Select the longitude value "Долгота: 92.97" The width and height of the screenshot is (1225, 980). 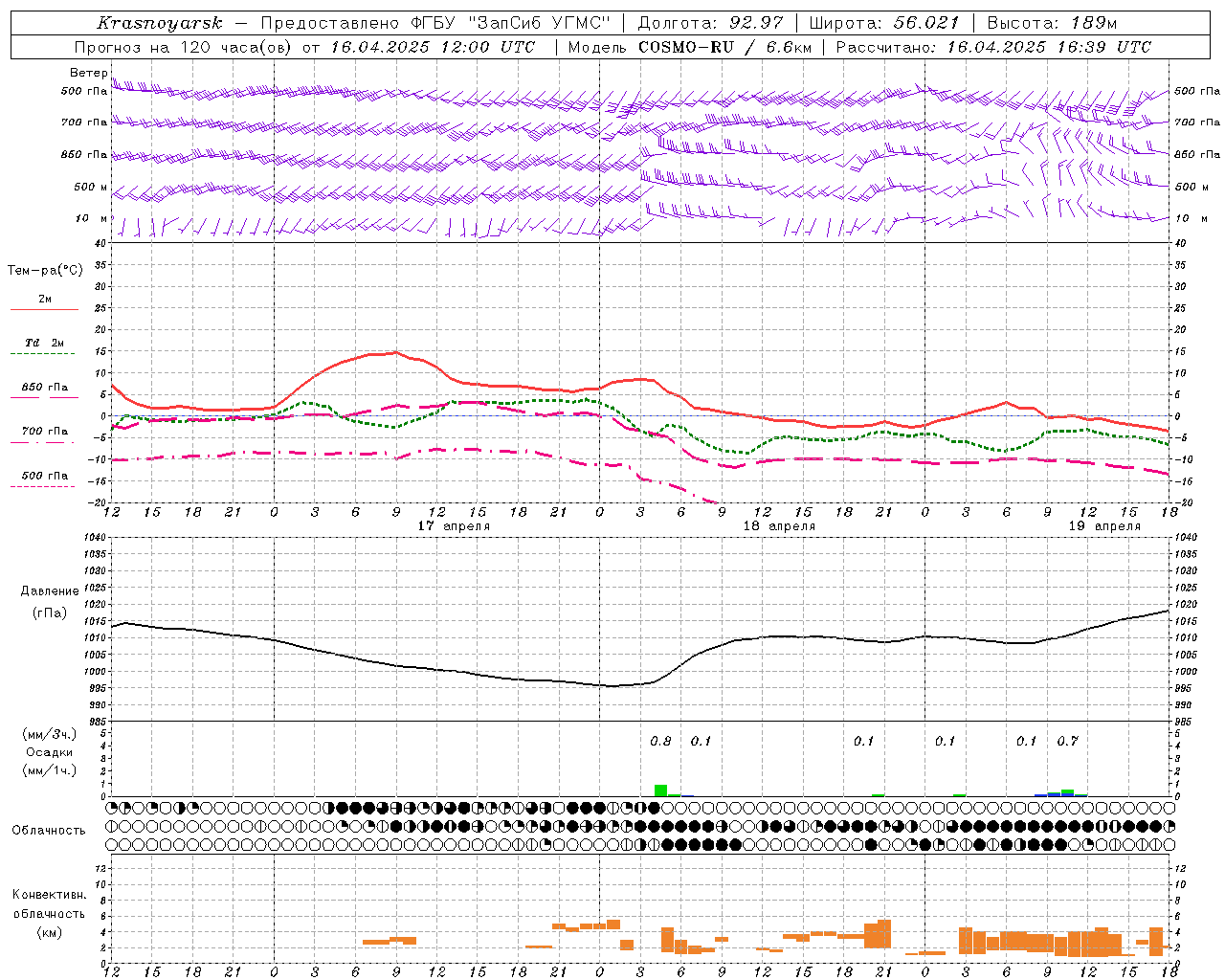pyautogui.click(x=711, y=23)
